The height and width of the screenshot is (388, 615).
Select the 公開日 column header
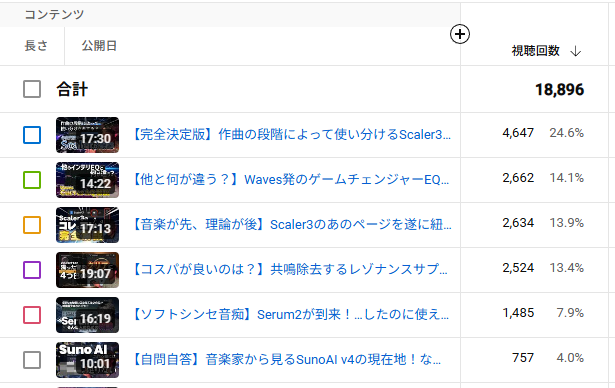tap(99, 46)
